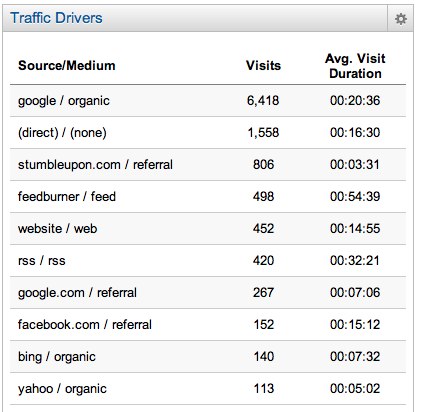Click the Visits column header

click(263, 65)
